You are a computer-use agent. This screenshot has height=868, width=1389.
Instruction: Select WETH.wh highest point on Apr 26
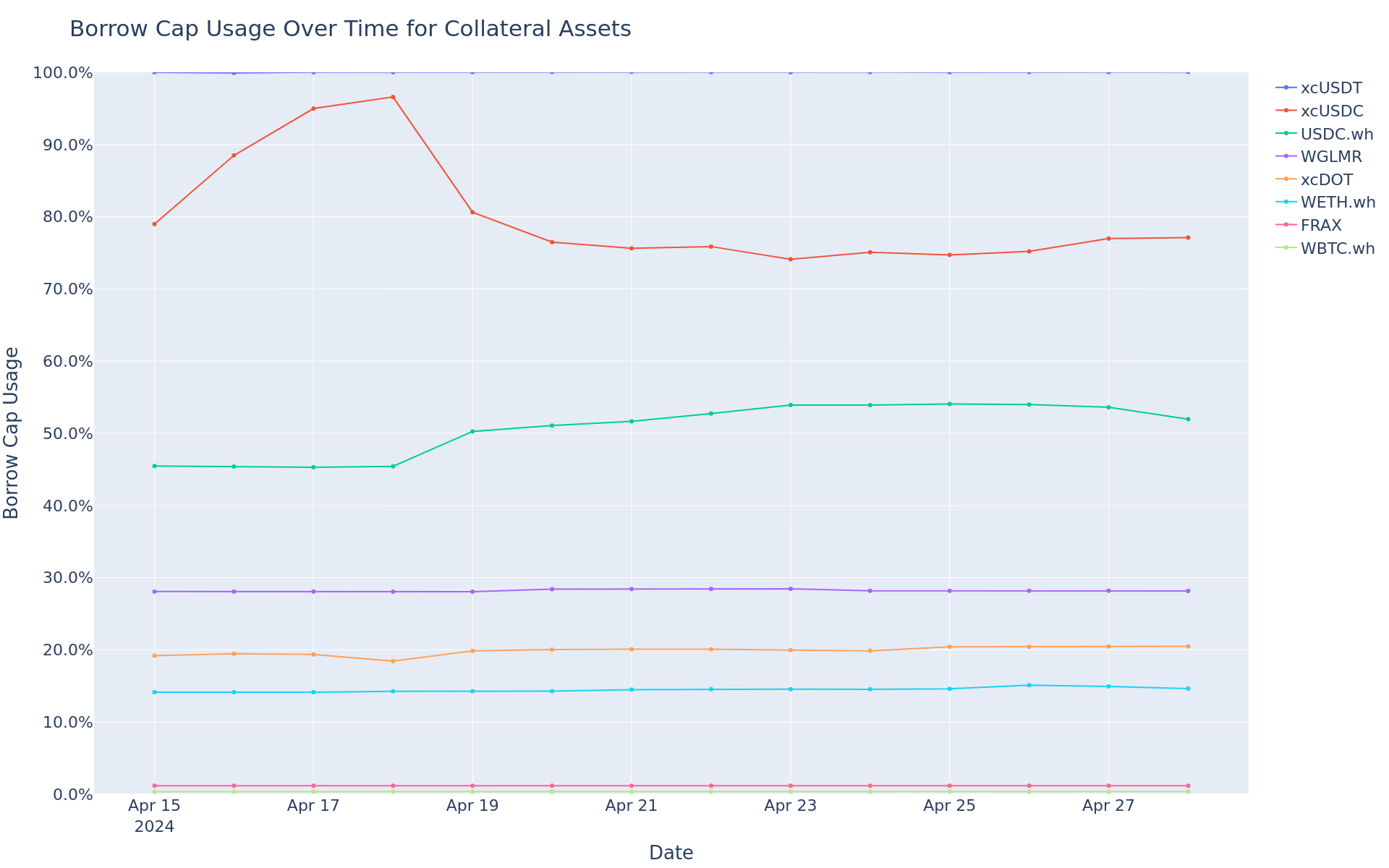click(1029, 685)
